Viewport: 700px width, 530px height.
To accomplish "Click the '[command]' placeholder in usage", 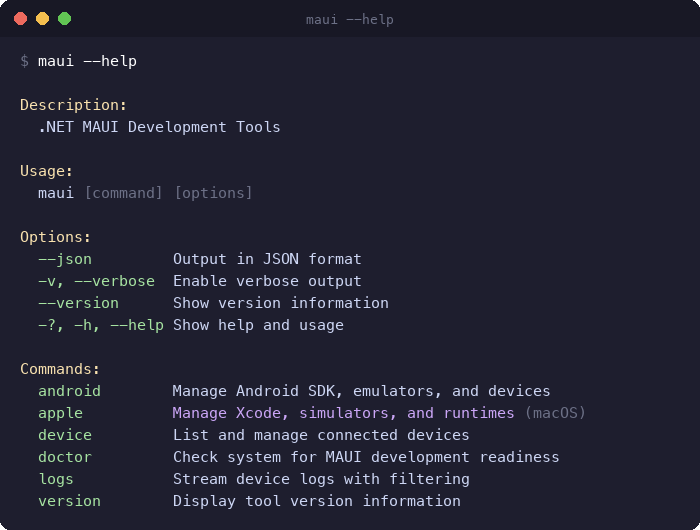I will pos(124,193).
